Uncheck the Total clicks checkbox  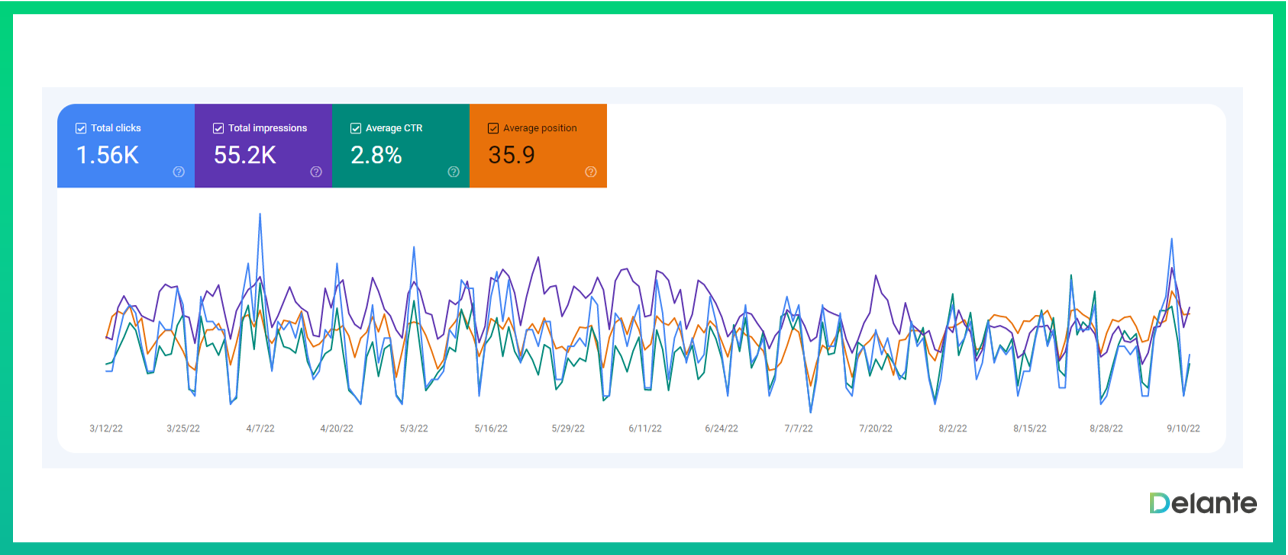coord(81,128)
